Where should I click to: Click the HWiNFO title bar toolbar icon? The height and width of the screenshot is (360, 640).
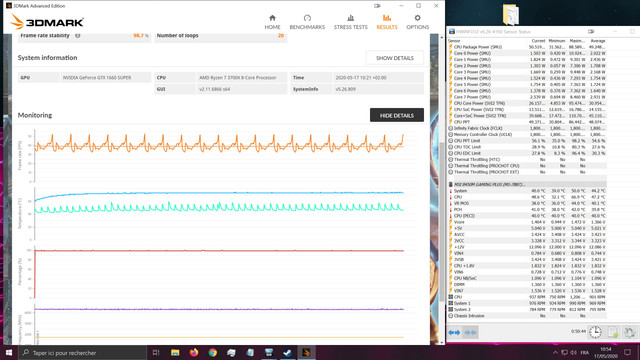click(591, 31)
